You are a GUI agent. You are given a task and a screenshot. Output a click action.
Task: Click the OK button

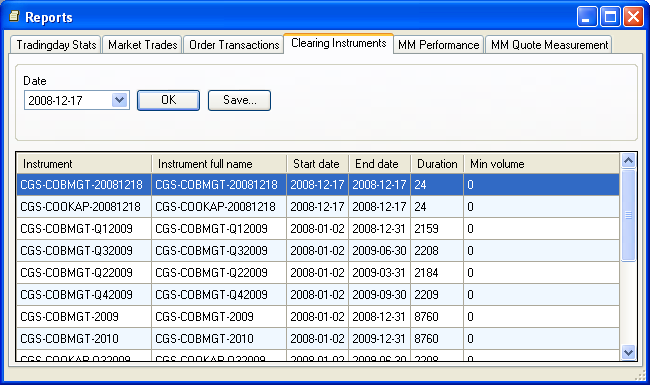coord(168,100)
